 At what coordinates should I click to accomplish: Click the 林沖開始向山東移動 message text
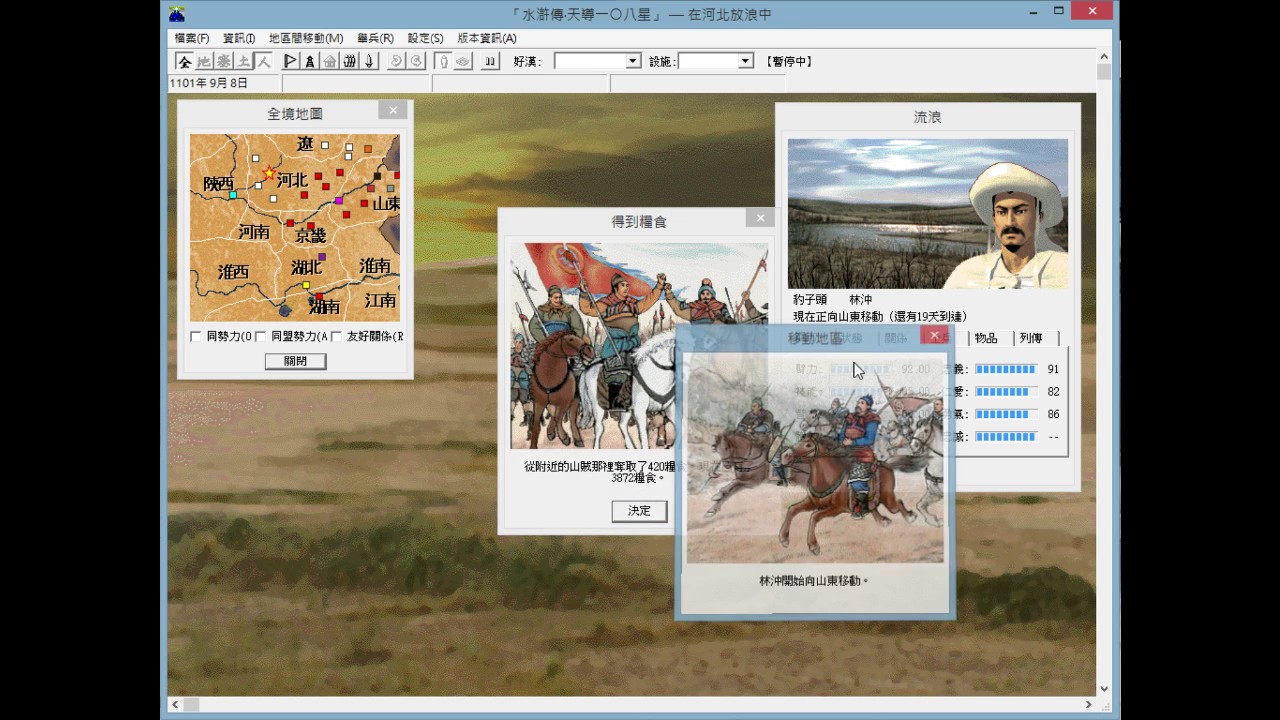coord(814,580)
